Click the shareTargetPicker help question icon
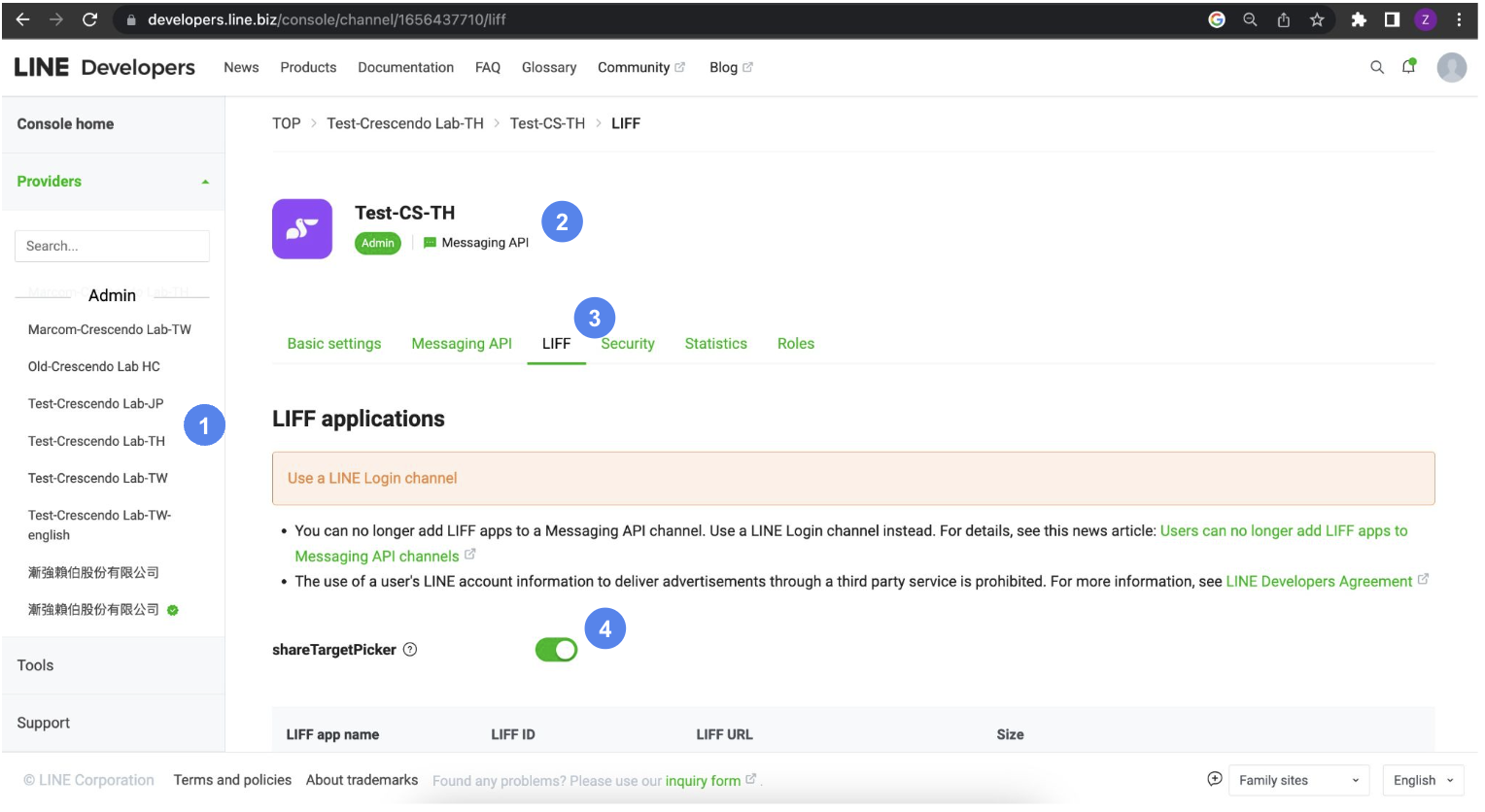Image resolution: width=1485 pixels, height=812 pixels. [410, 650]
